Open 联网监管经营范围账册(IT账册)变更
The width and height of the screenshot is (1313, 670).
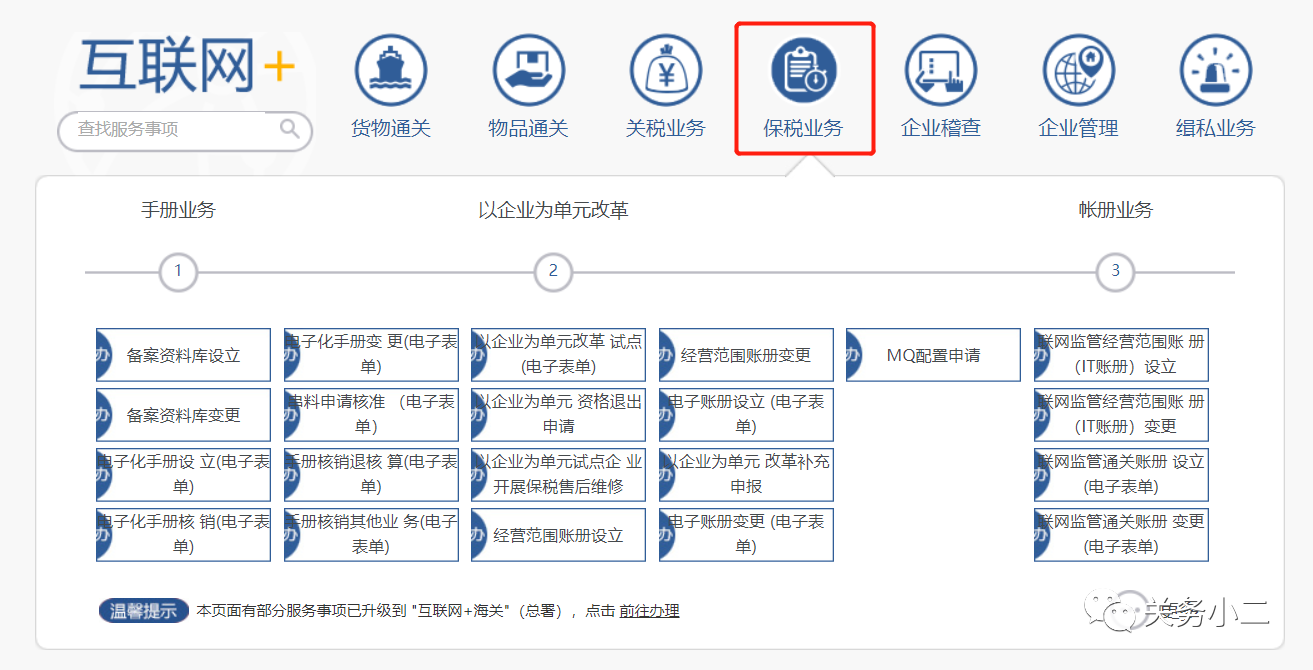pyautogui.click(x=1121, y=415)
